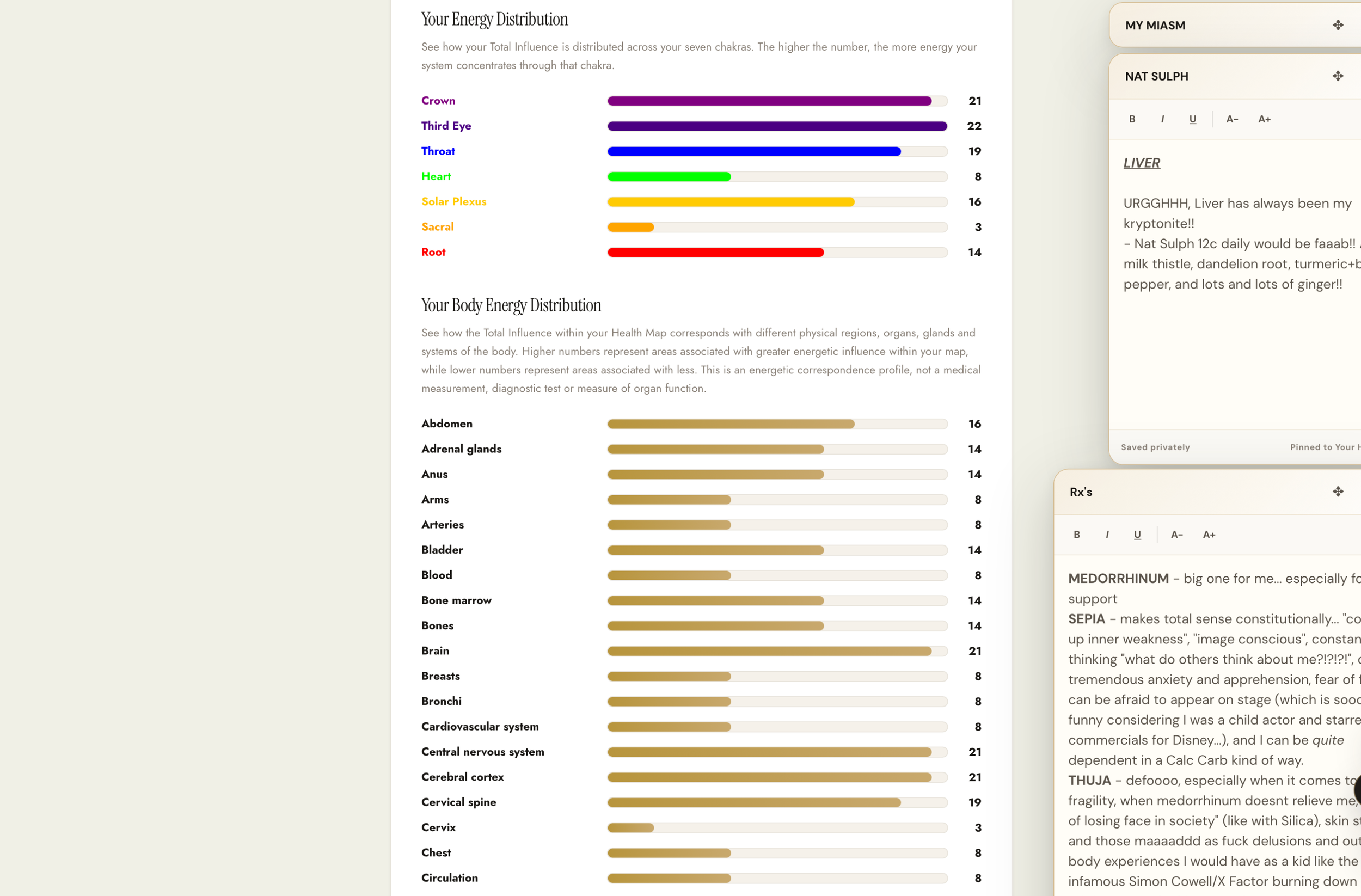This screenshot has height=896, width=1361.
Task: Click the Crown chakra label
Action: (438, 101)
